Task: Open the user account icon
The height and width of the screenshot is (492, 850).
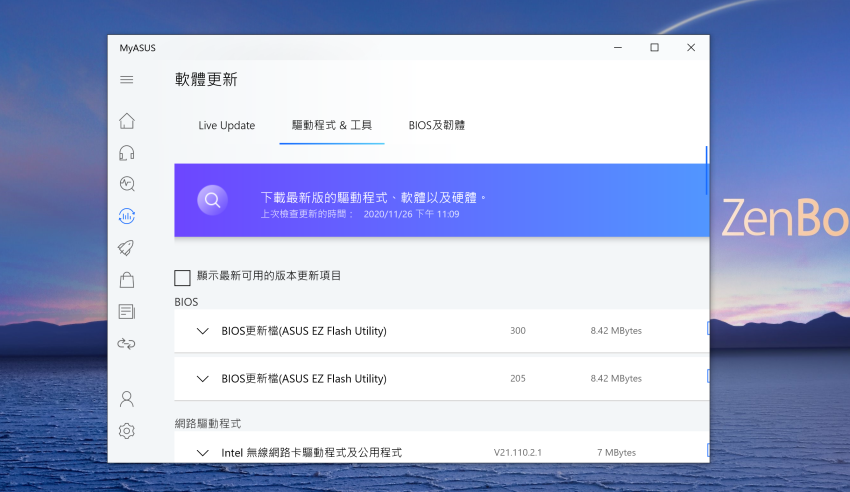Action: [x=127, y=399]
